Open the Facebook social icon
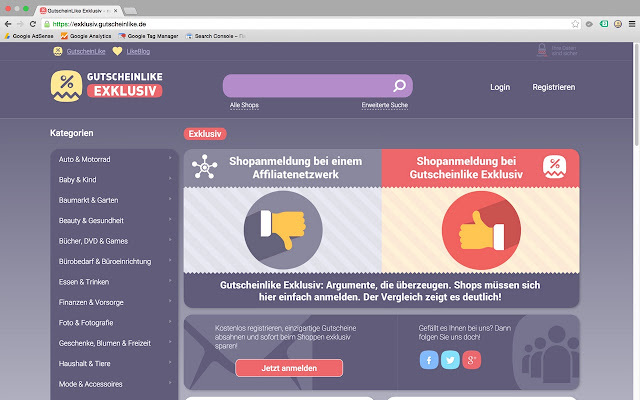This screenshot has width=640, height=400. click(429, 360)
